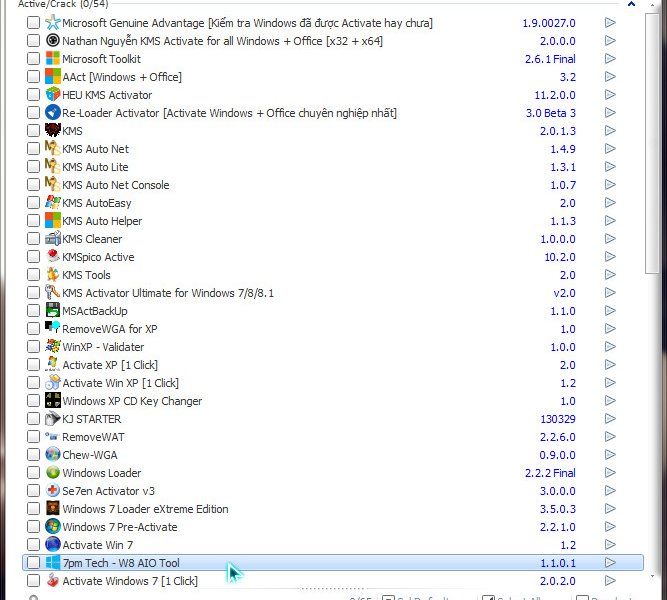Click version "11.2.0.0" of HEU KMS Activator
The width and height of the screenshot is (667, 600).
click(555, 94)
